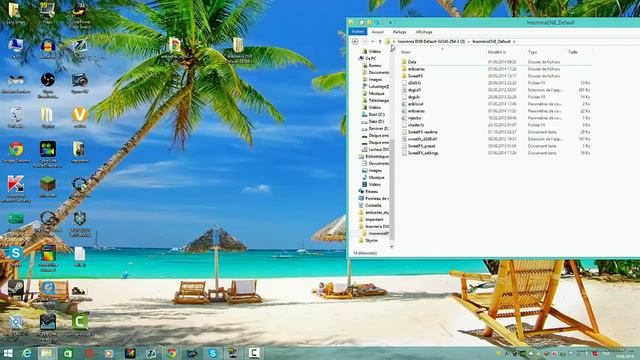This screenshot has width=640, height=360.
Task: Open File Explorer in the taskbar
Action: pyautogui.click(x=47, y=353)
